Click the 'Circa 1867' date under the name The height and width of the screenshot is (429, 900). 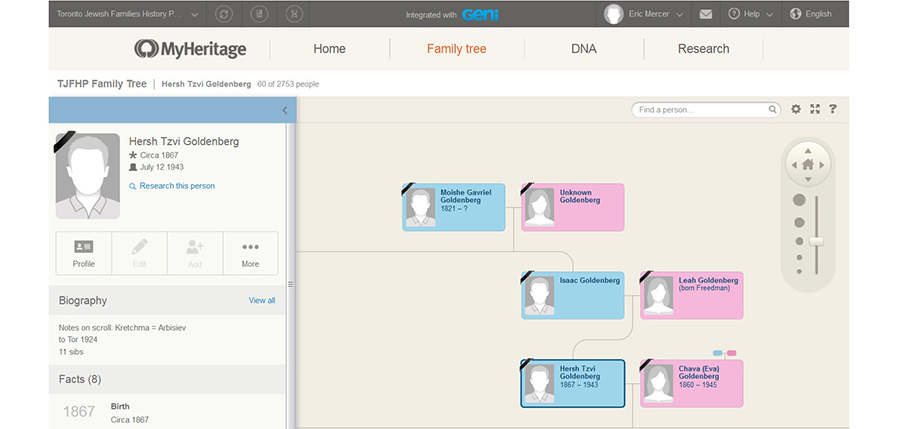click(159, 155)
